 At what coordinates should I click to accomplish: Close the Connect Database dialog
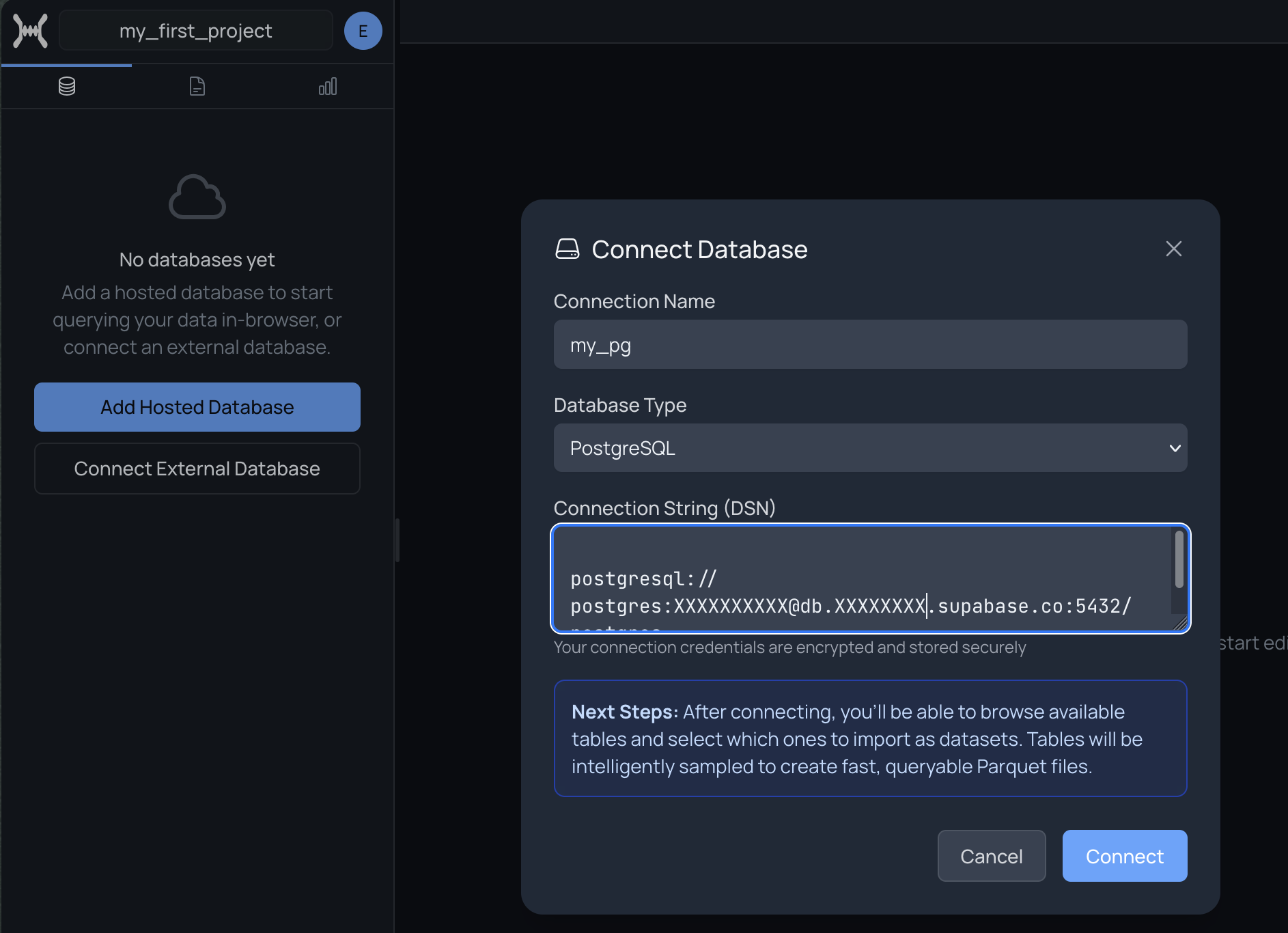click(x=1173, y=249)
